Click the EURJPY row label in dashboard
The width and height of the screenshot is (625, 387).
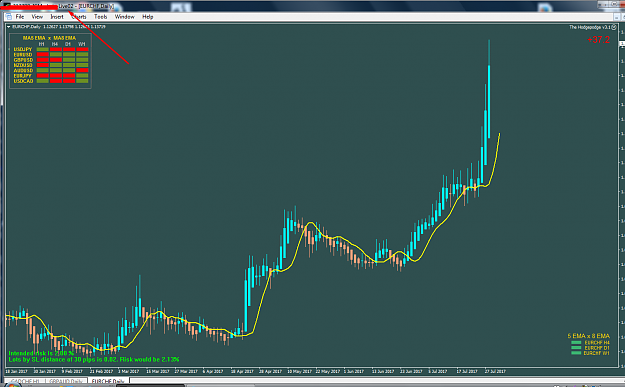(x=22, y=76)
